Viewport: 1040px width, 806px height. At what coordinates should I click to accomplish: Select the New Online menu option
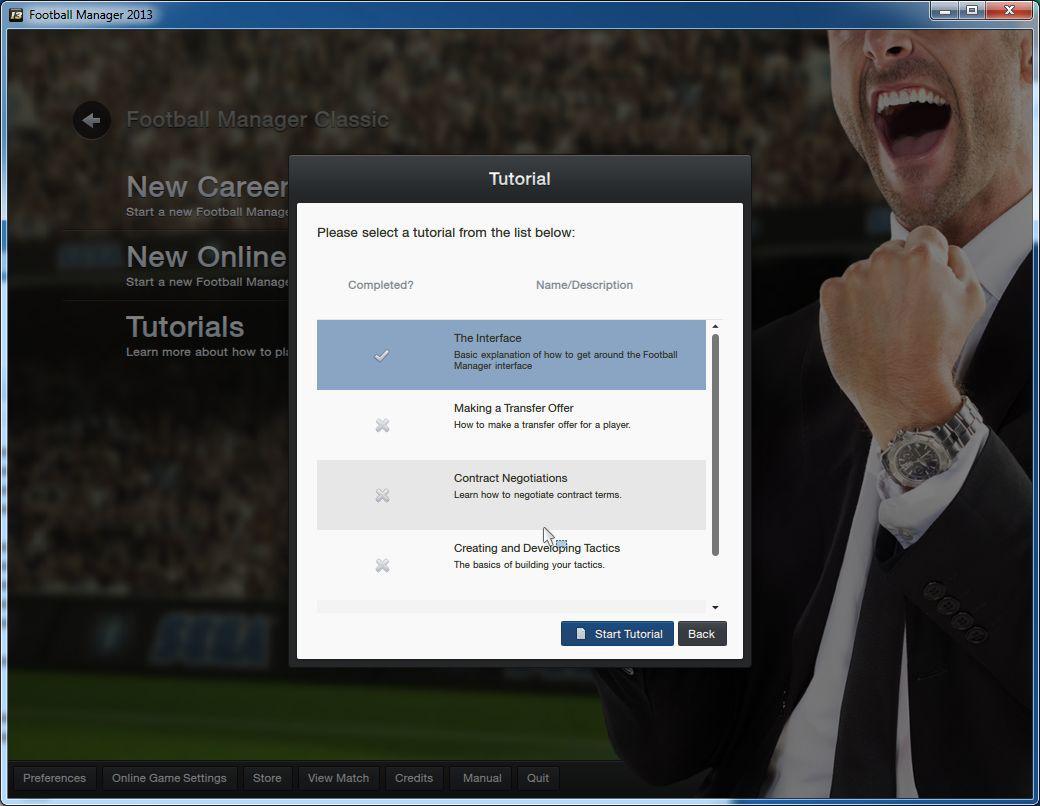tap(207, 265)
